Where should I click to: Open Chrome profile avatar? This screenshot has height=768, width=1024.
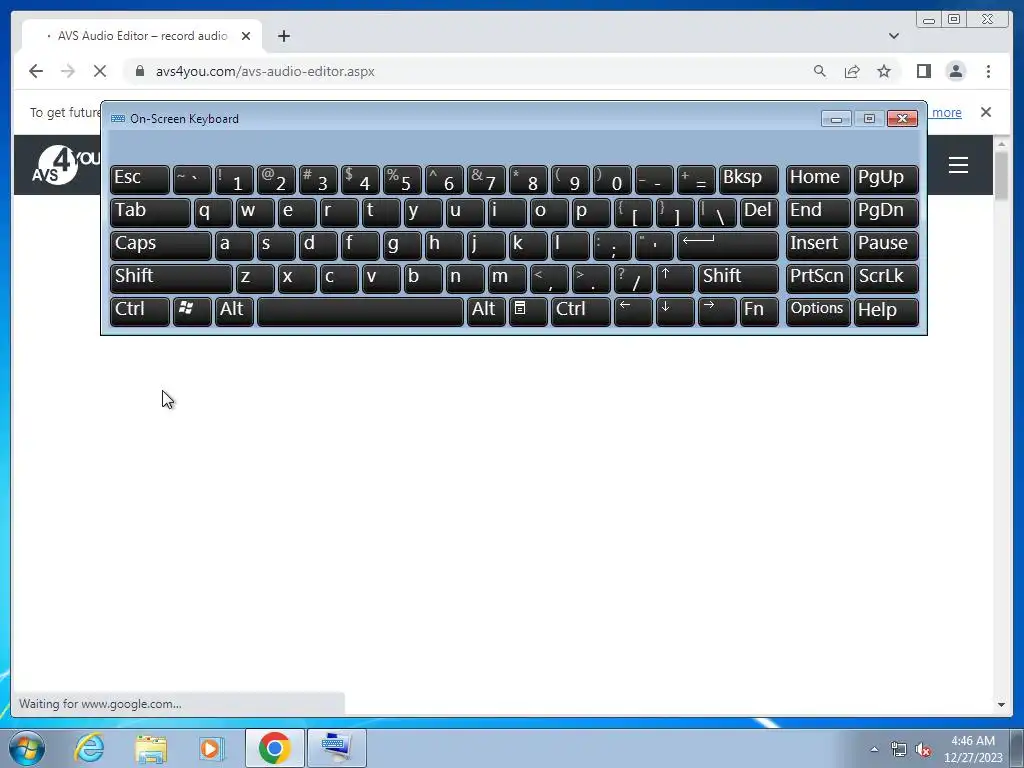[x=956, y=71]
